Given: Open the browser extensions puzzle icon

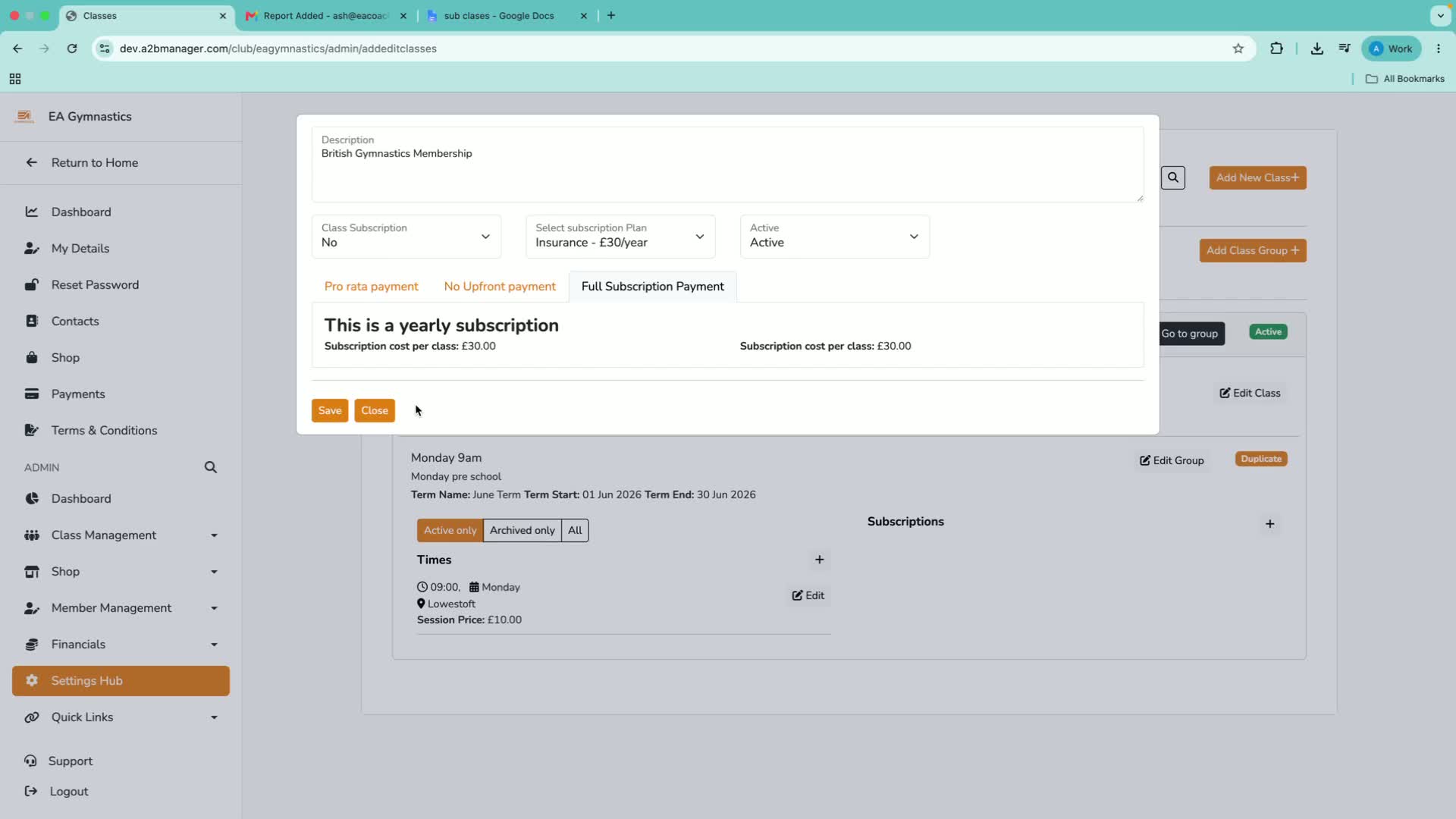Looking at the screenshot, I should (1277, 49).
